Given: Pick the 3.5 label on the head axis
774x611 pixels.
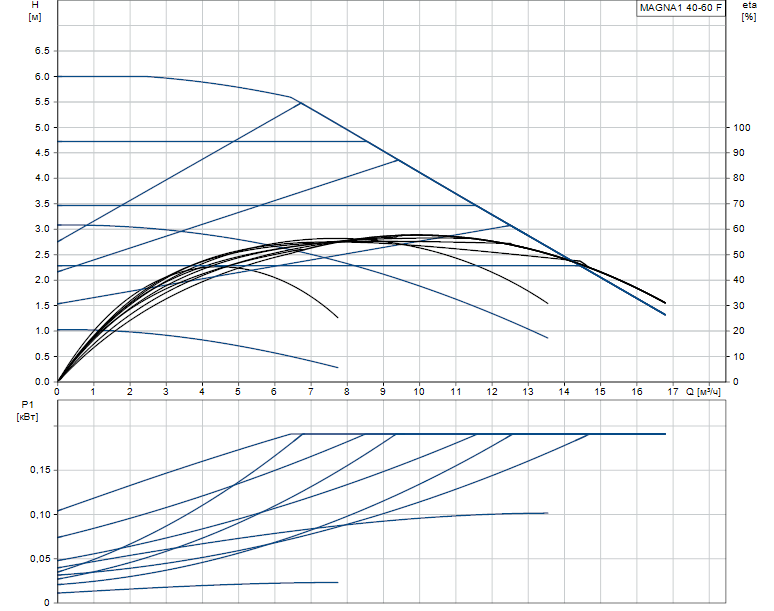Looking at the screenshot, I should [x=42, y=203].
